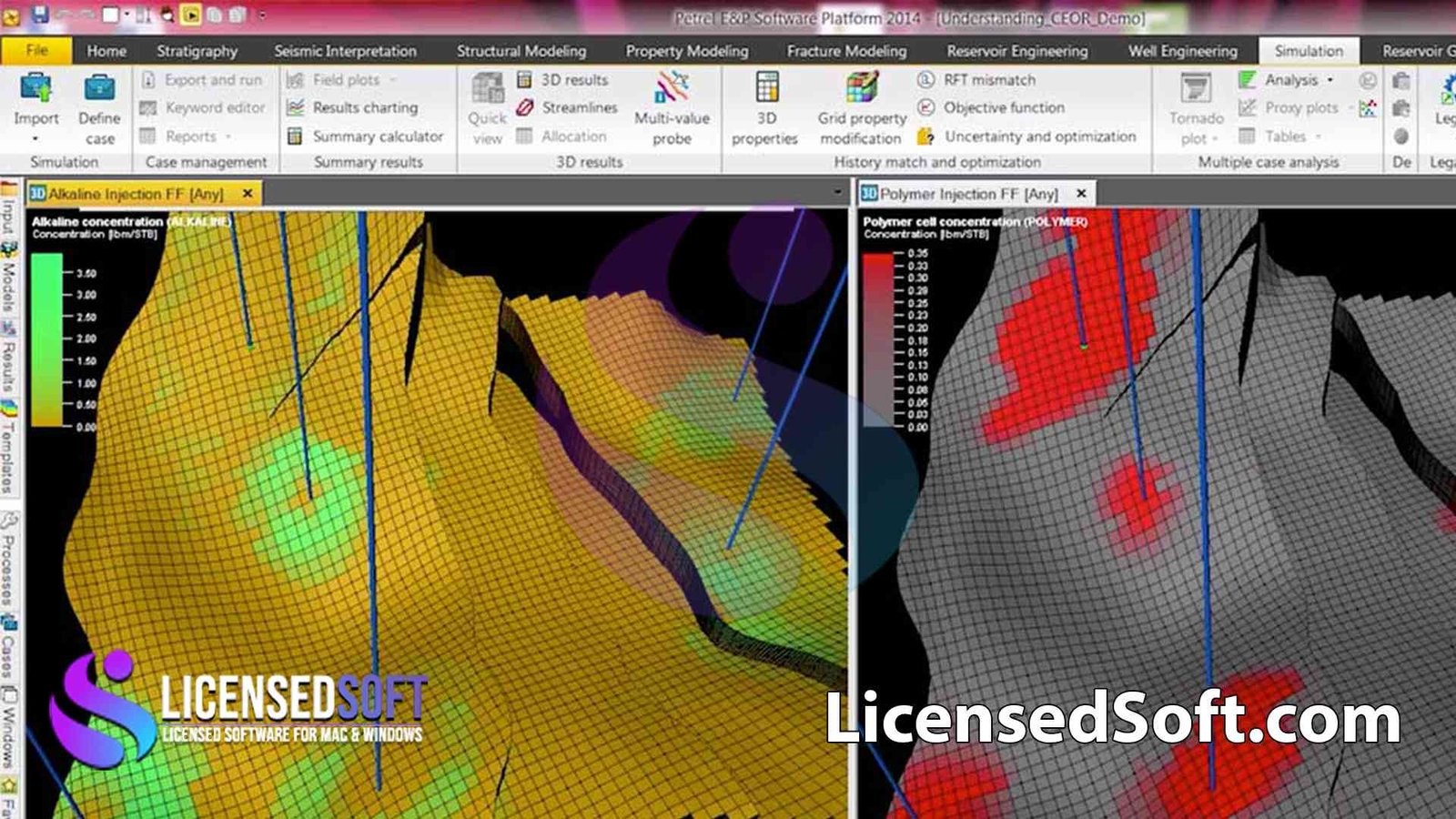This screenshot has height=819, width=1456.
Task: Click the Export and run icon
Action: 148,80
